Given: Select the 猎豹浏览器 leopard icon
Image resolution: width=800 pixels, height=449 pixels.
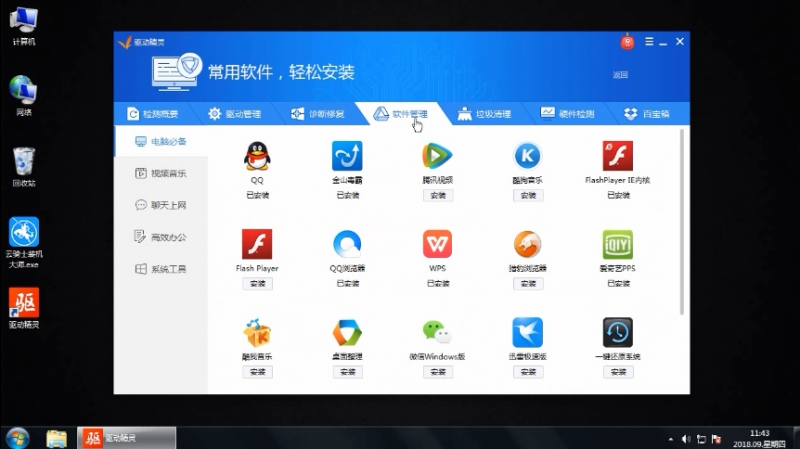Looking at the screenshot, I should coord(528,244).
